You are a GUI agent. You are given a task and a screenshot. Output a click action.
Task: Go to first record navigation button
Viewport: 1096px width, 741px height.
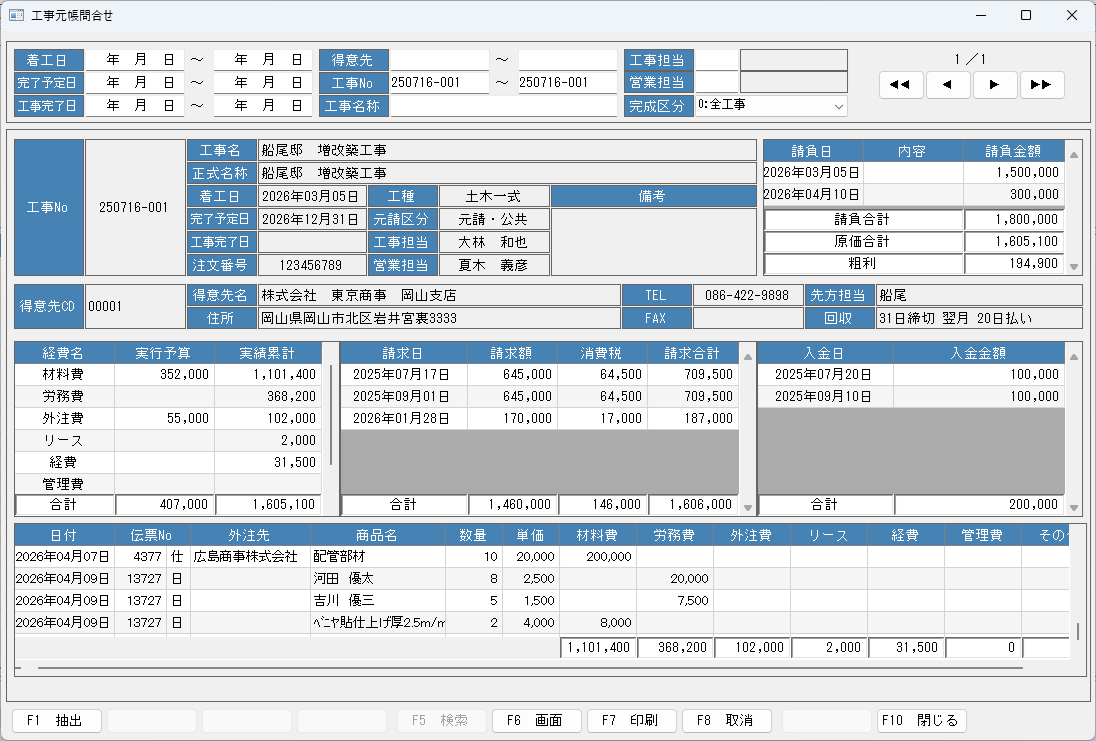coord(900,85)
